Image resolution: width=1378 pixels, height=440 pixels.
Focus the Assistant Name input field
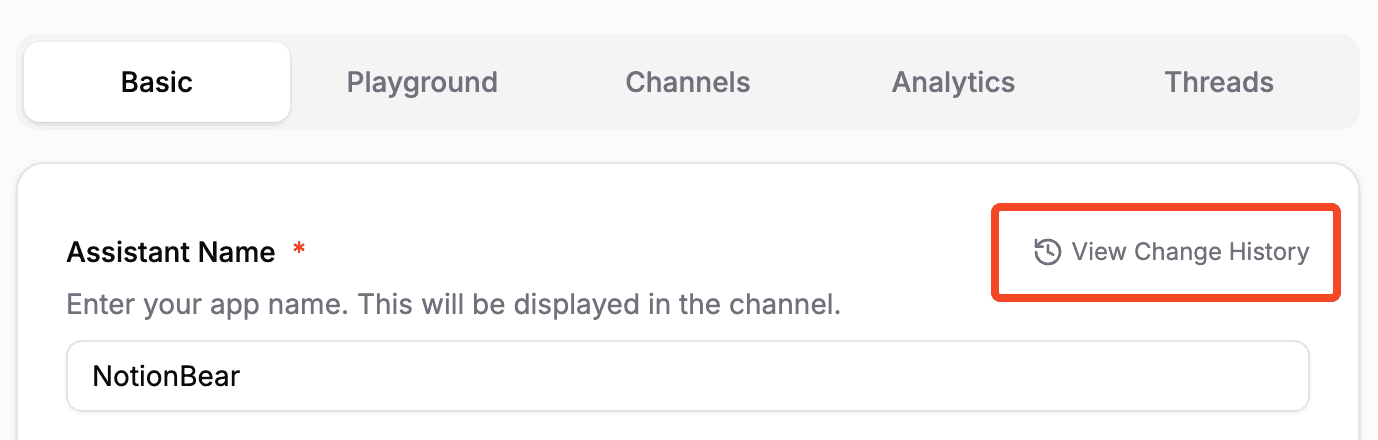(688, 376)
